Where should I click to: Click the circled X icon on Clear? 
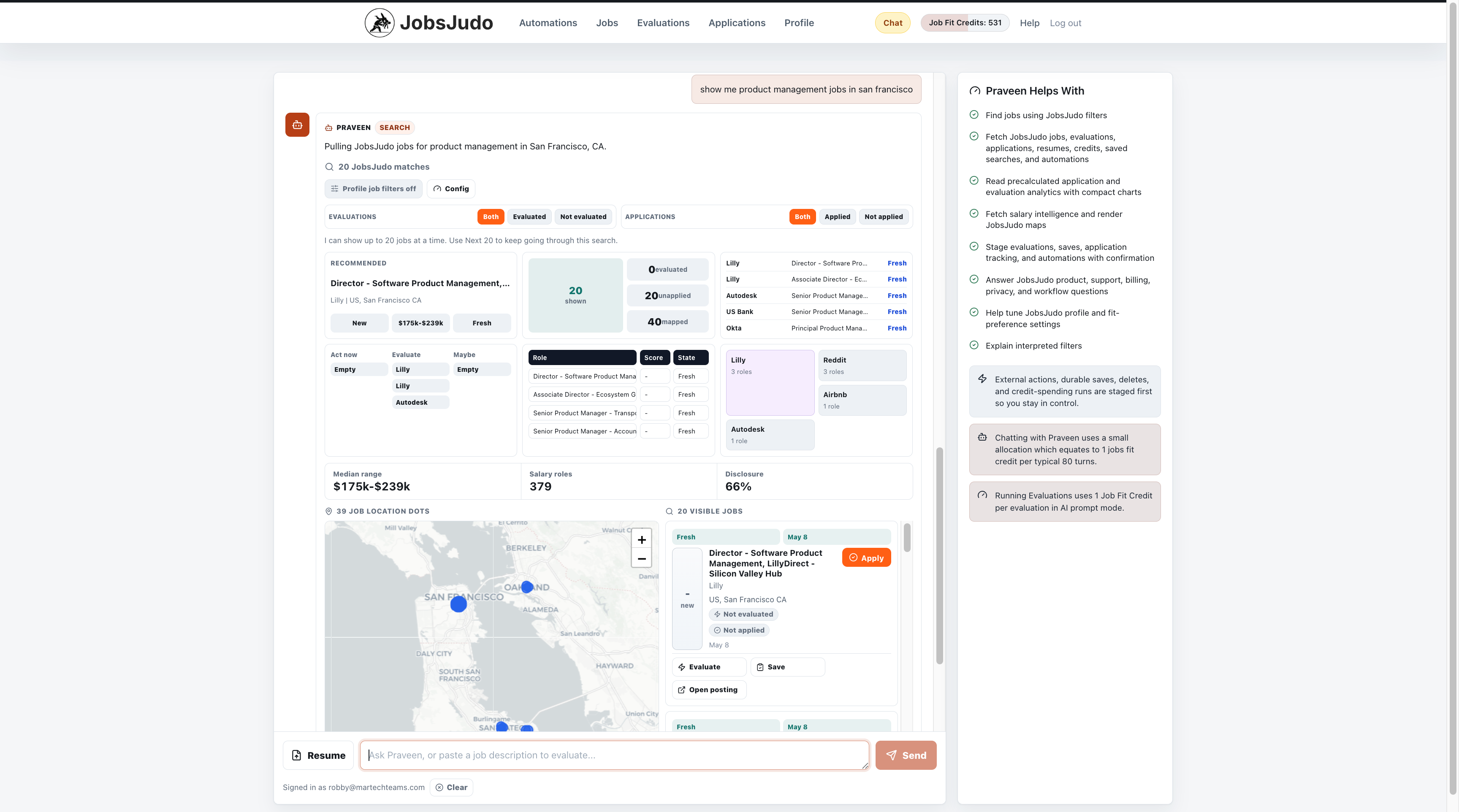coord(439,787)
